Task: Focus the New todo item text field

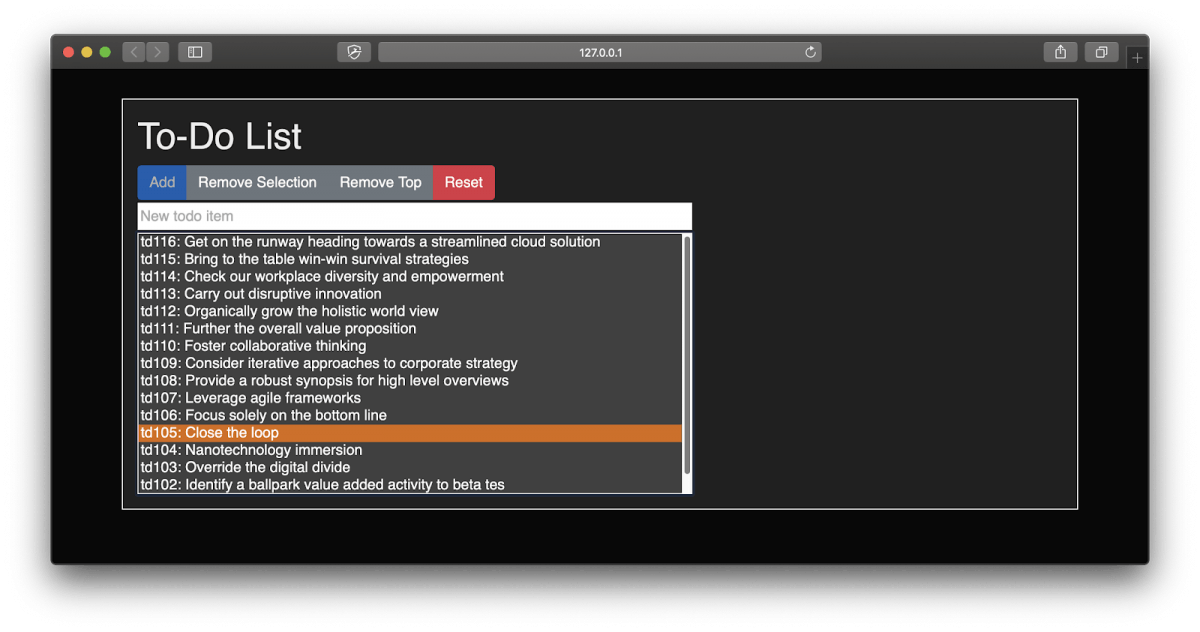Action: click(414, 216)
